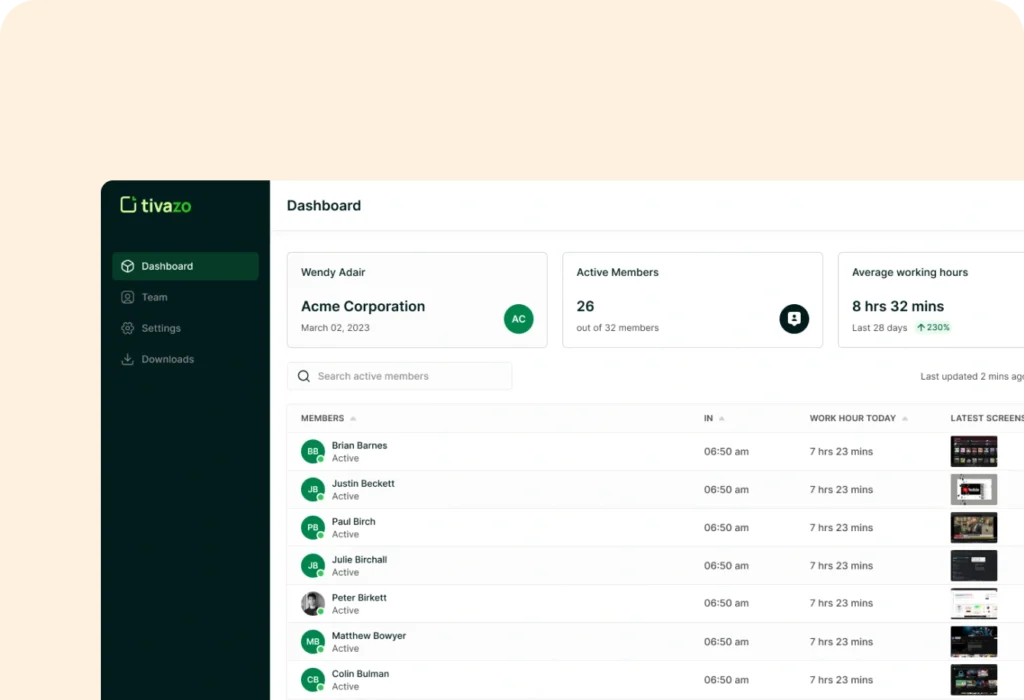This screenshot has width=1024, height=700.
Task: Click the tivazo logo icon
Action: (x=128, y=205)
